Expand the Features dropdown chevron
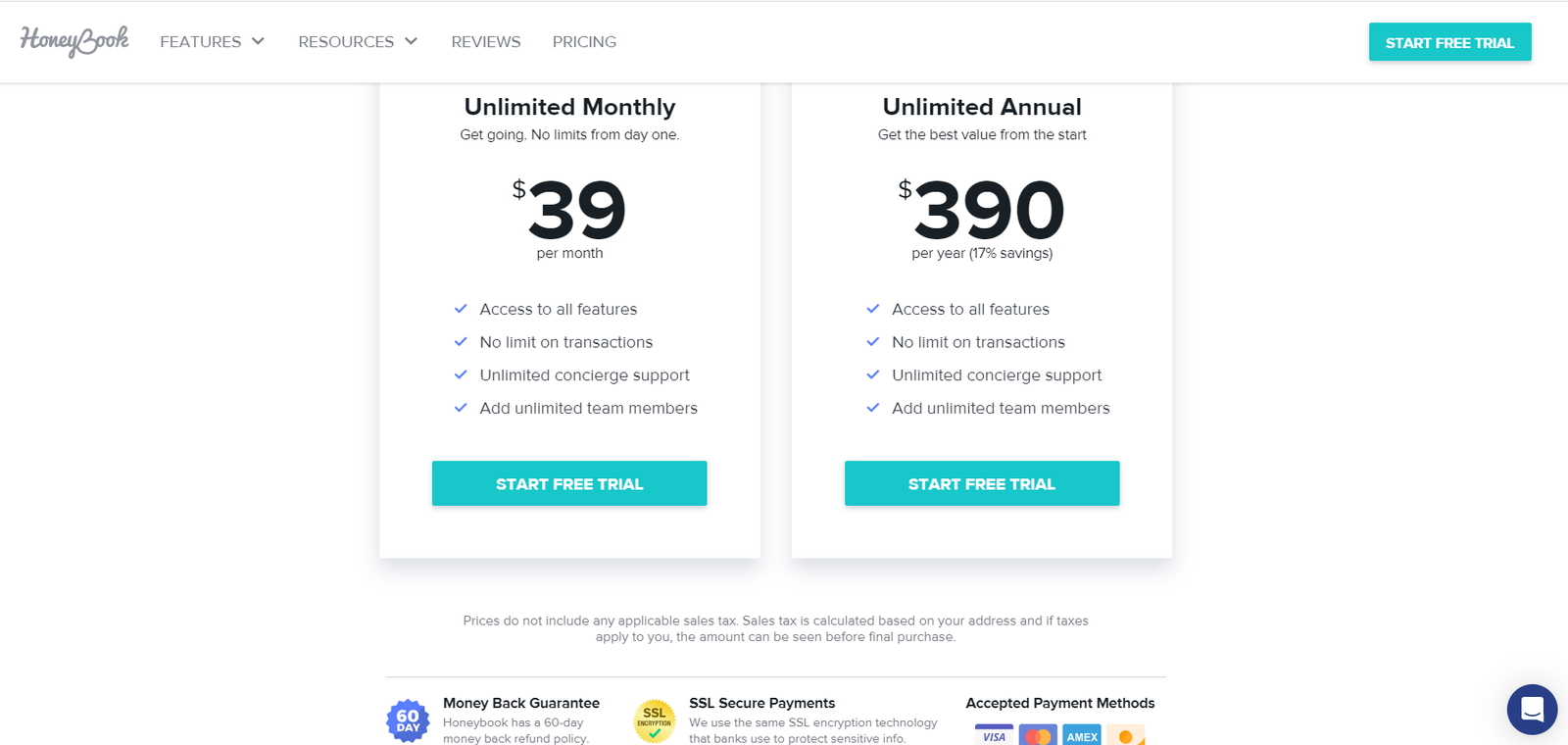The width and height of the screenshot is (1568, 745). (x=258, y=41)
